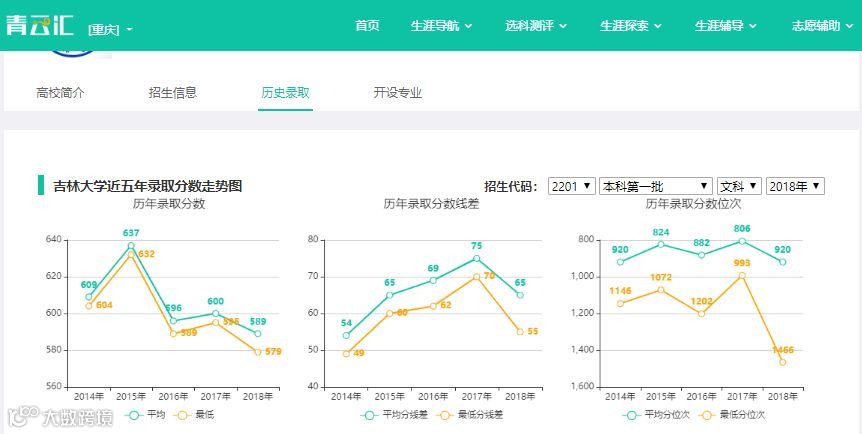Click the 1146 lowest rank point for 2014年

click(620, 304)
